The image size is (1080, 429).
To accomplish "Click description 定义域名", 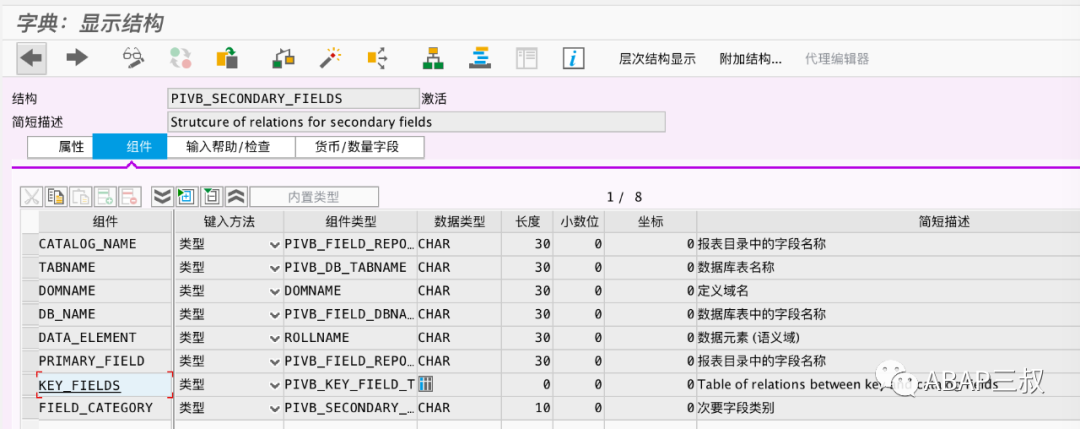I will 723,291.
